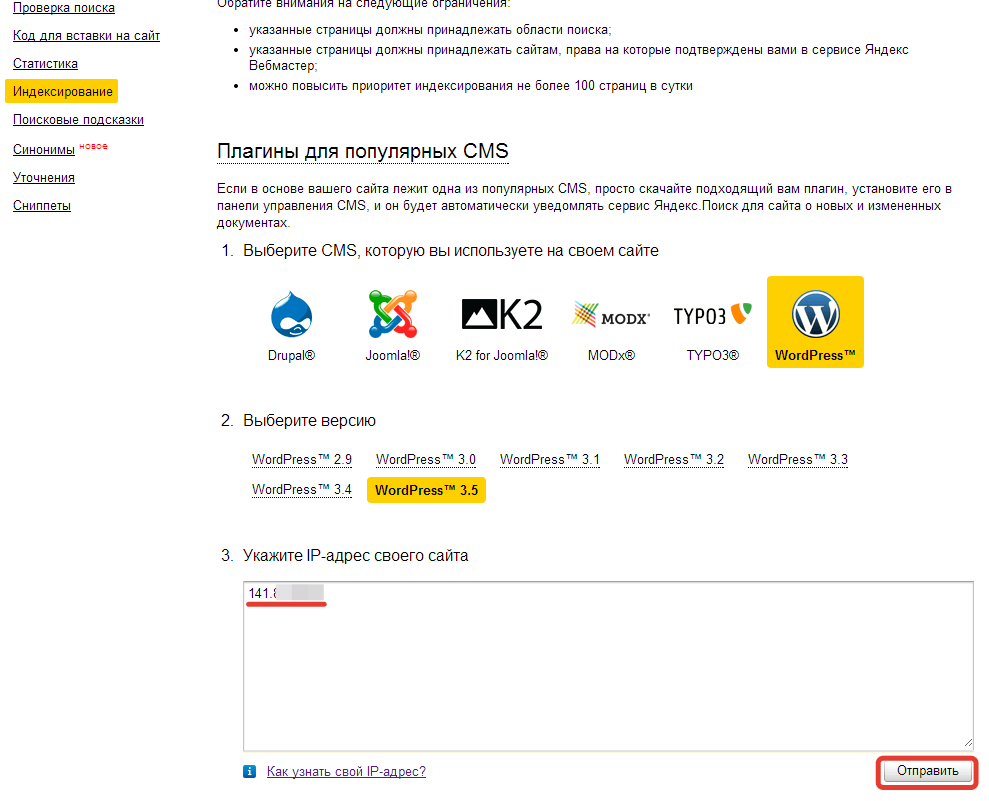
Task: Navigate to the 'Уточнения' section
Action: [44, 178]
